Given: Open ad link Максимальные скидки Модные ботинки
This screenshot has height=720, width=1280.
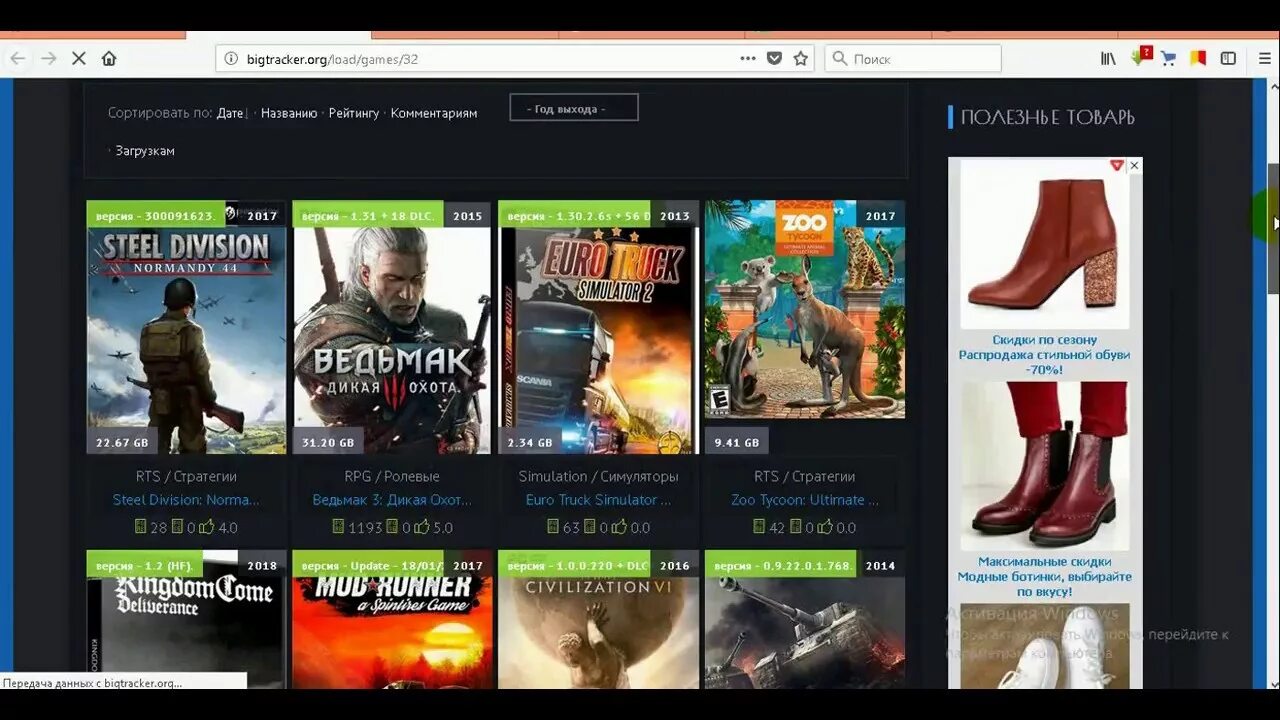Looking at the screenshot, I should (1044, 577).
